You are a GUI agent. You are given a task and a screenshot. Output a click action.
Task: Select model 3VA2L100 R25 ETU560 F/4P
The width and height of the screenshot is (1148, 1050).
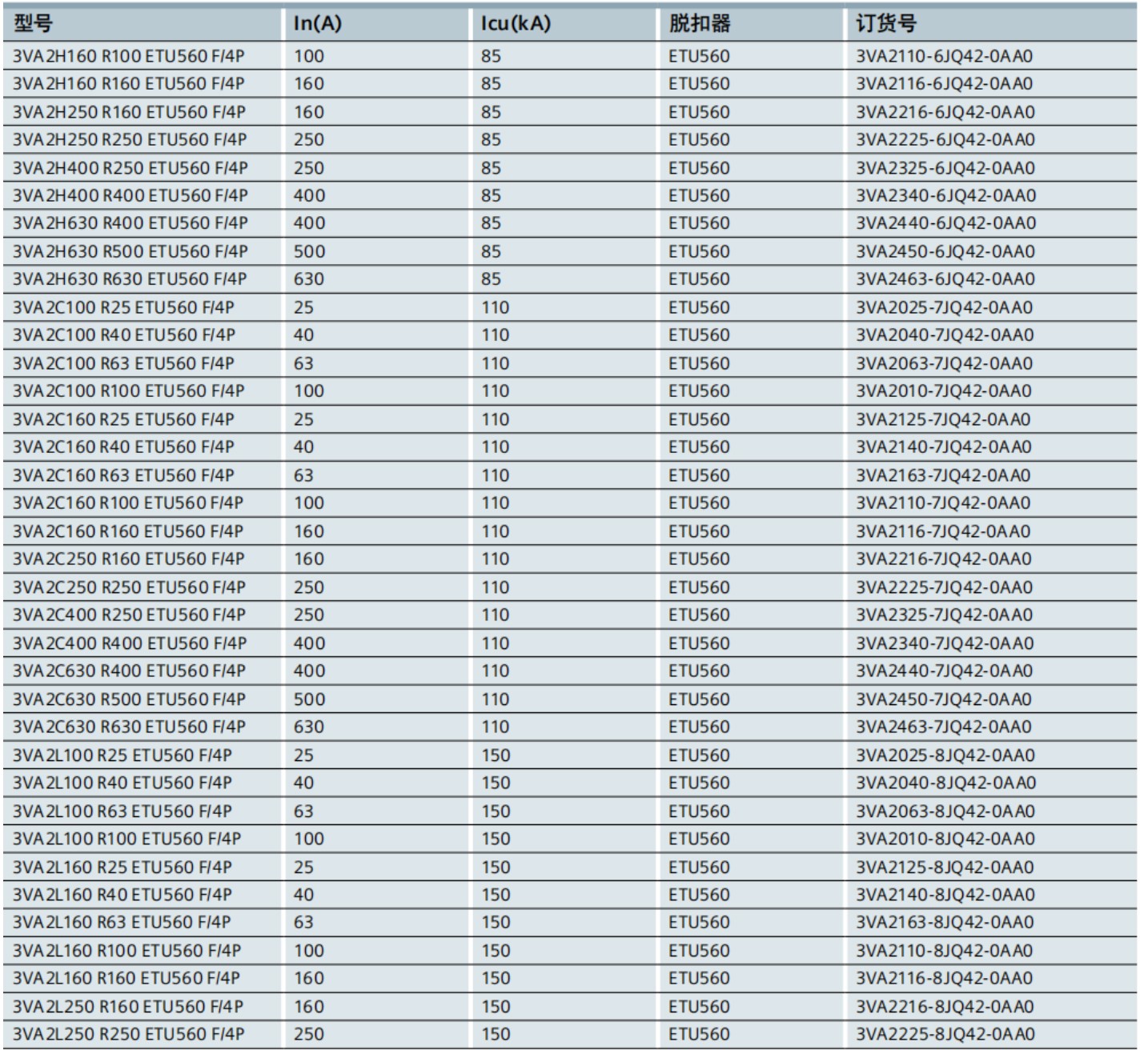pyautogui.click(x=122, y=755)
